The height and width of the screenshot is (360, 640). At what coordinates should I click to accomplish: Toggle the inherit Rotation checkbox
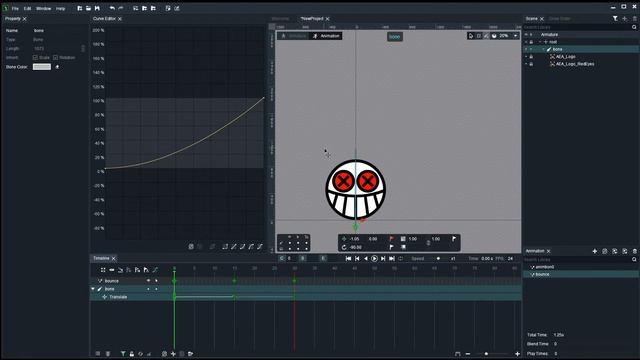point(56,58)
